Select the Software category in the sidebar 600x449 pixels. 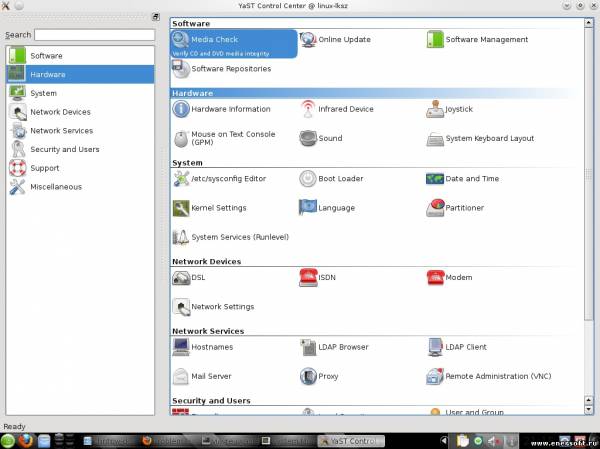(80, 56)
